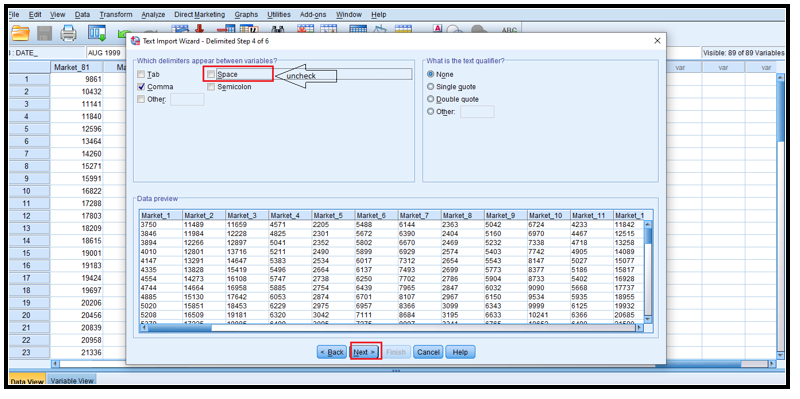
Task: Click the ABC spell check icon
Action: [509, 31]
